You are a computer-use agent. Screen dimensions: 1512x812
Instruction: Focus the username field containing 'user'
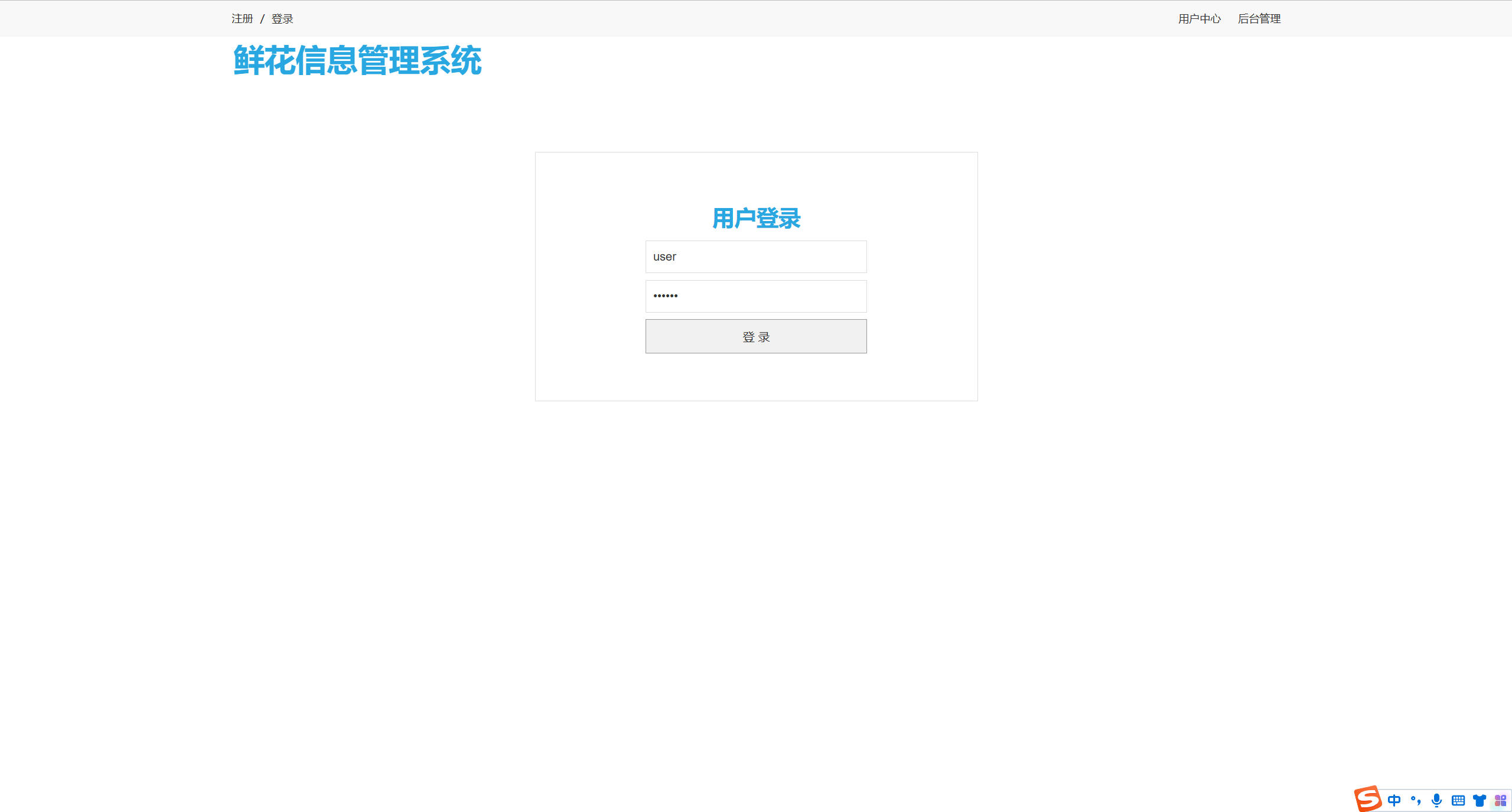[756, 256]
